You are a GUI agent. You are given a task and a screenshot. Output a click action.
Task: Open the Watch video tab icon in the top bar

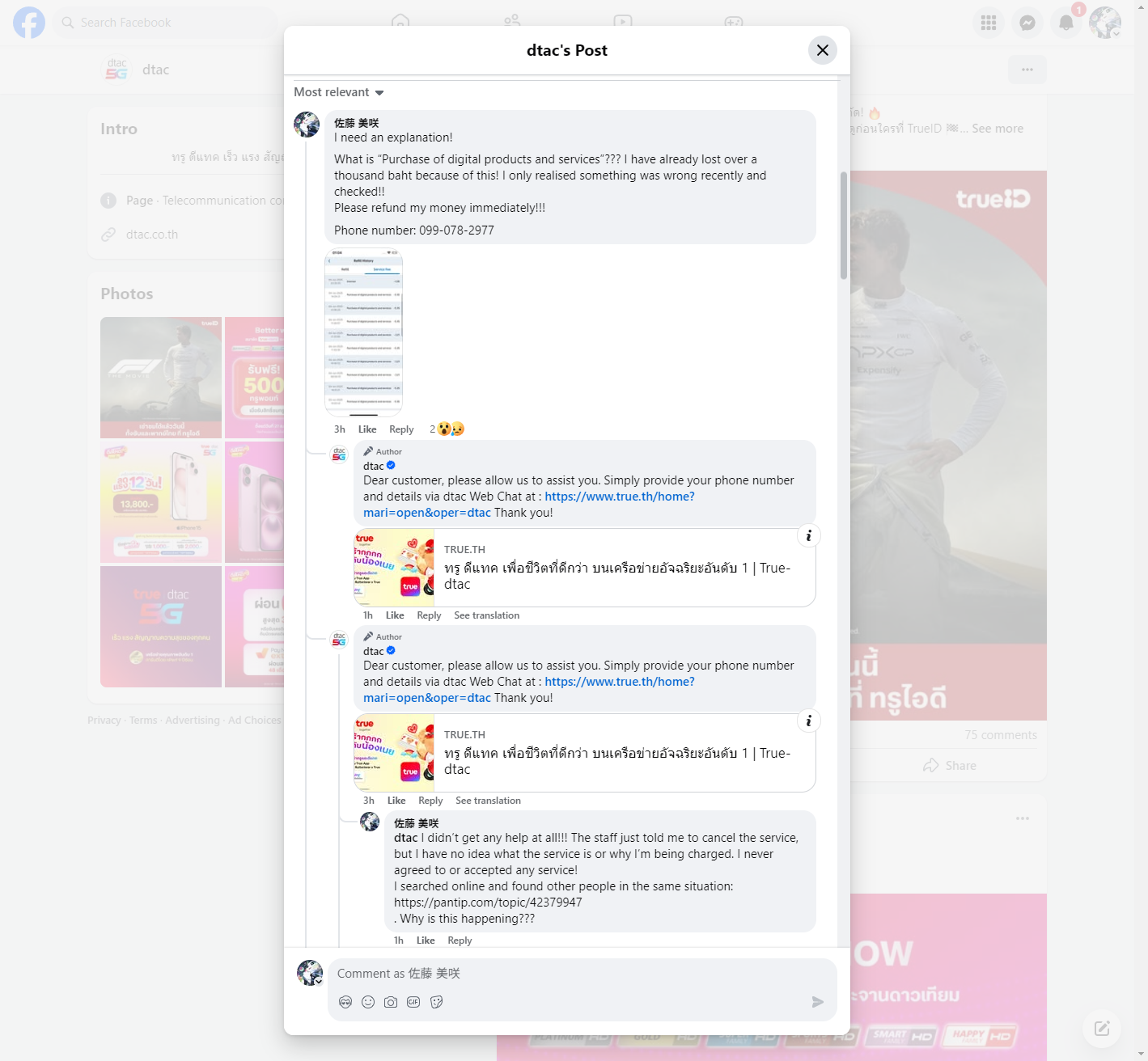(622, 21)
